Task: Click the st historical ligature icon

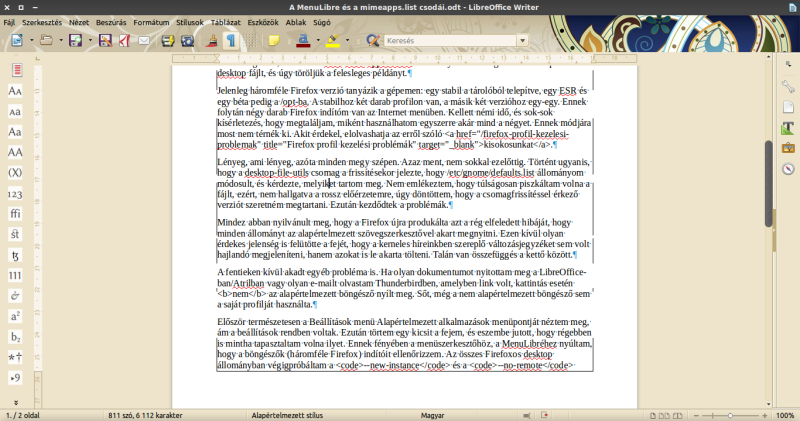Action: click(15, 234)
